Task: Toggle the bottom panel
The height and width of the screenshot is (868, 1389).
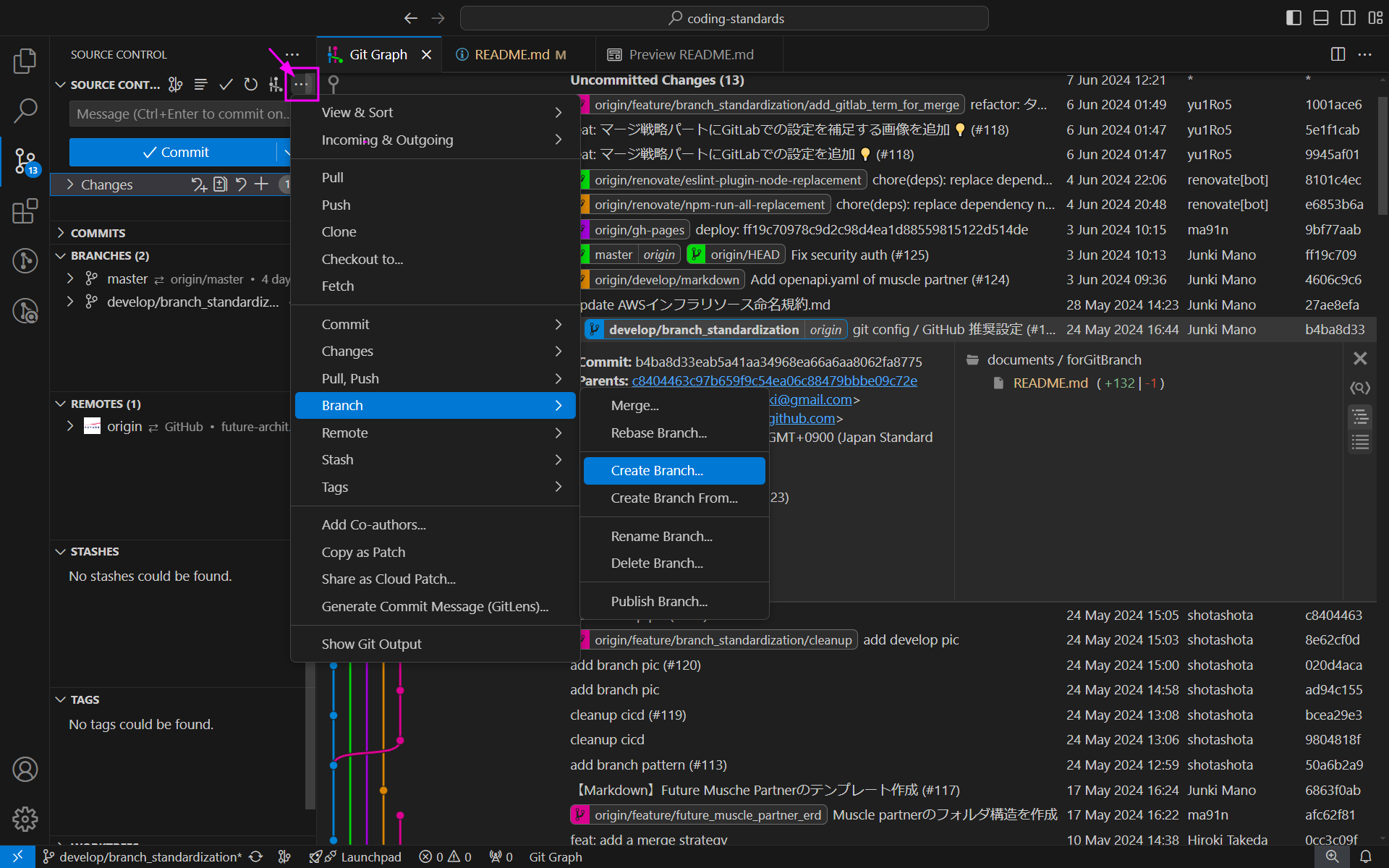Action: coord(1321,18)
